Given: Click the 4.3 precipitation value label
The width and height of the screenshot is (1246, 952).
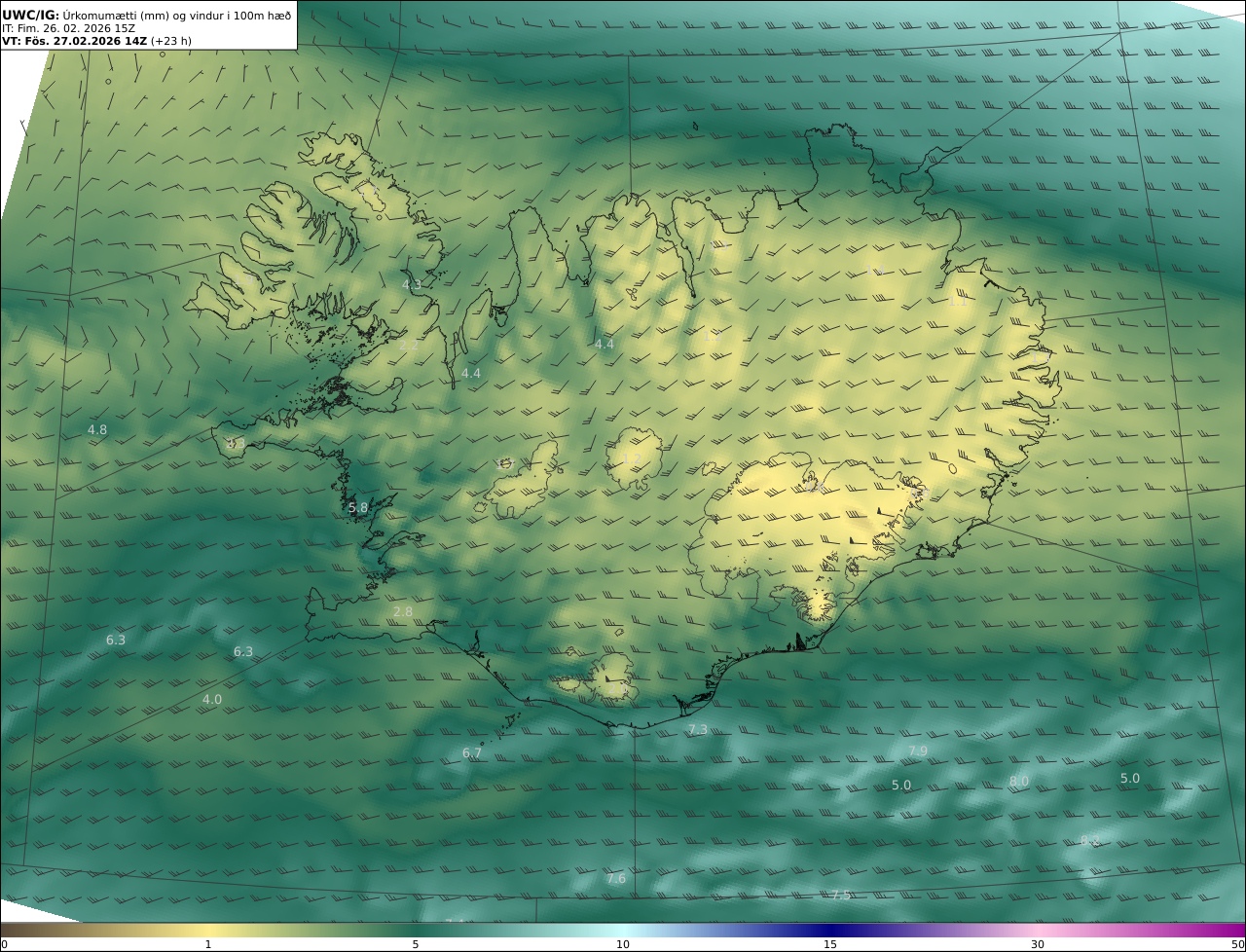Looking at the screenshot, I should [x=412, y=284].
